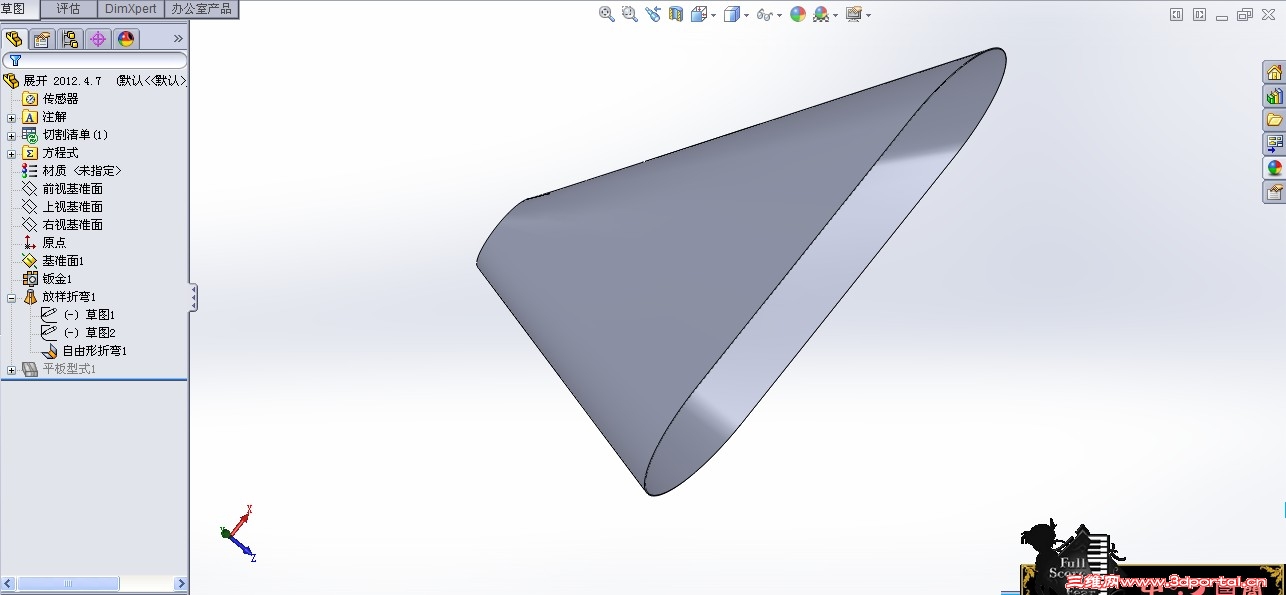Click the View Orientation cube icon

698,14
